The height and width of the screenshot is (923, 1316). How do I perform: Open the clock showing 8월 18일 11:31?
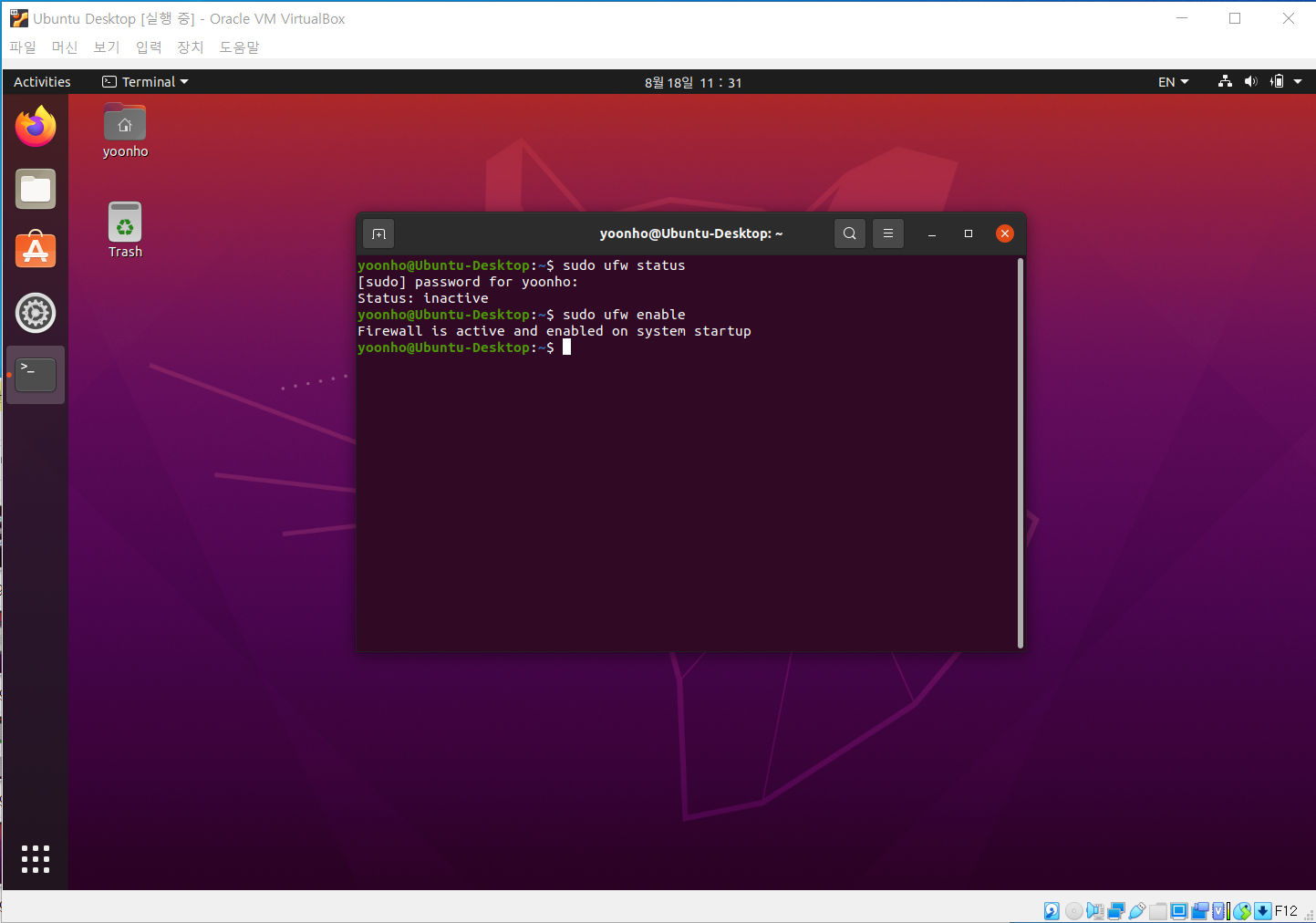tap(693, 82)
